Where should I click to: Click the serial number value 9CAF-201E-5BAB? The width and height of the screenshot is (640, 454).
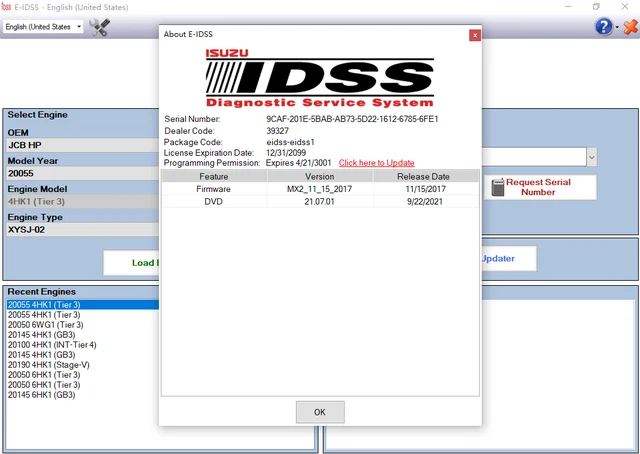(x=352, y=119)
